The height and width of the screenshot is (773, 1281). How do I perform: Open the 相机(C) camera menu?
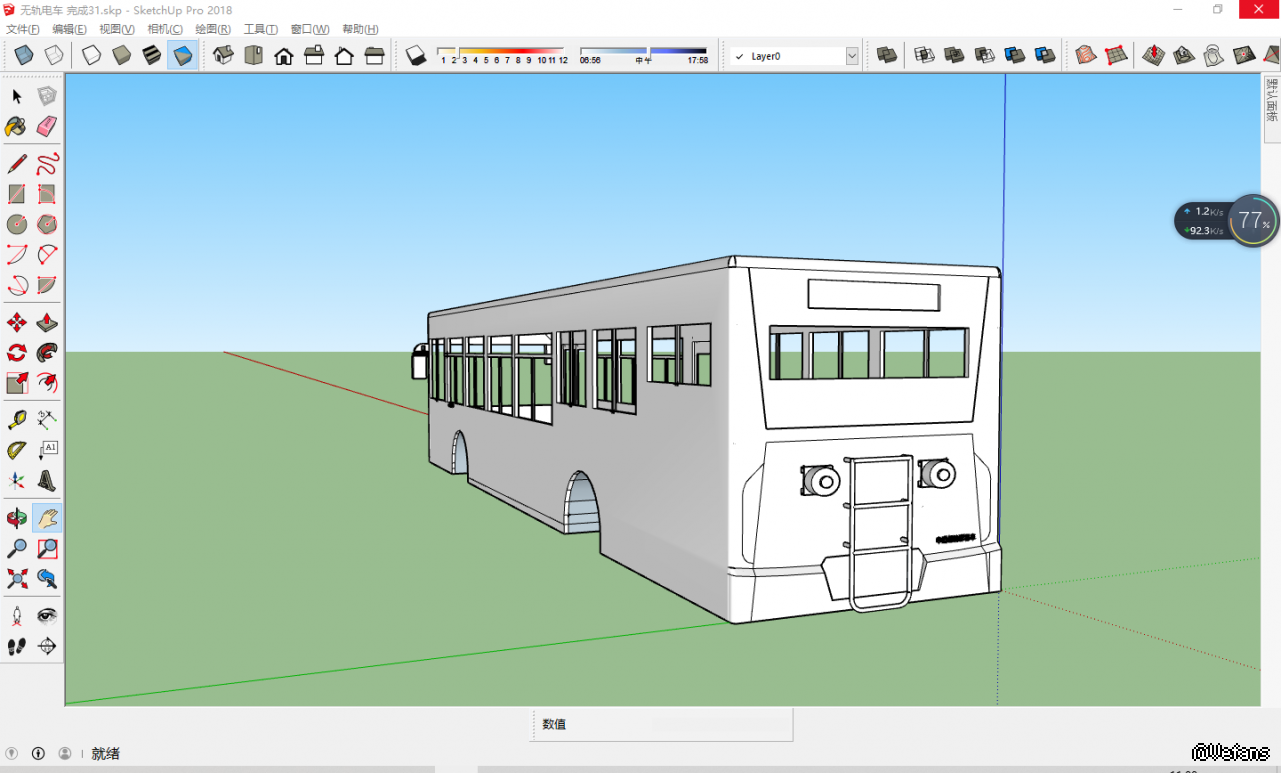(165, 29)
